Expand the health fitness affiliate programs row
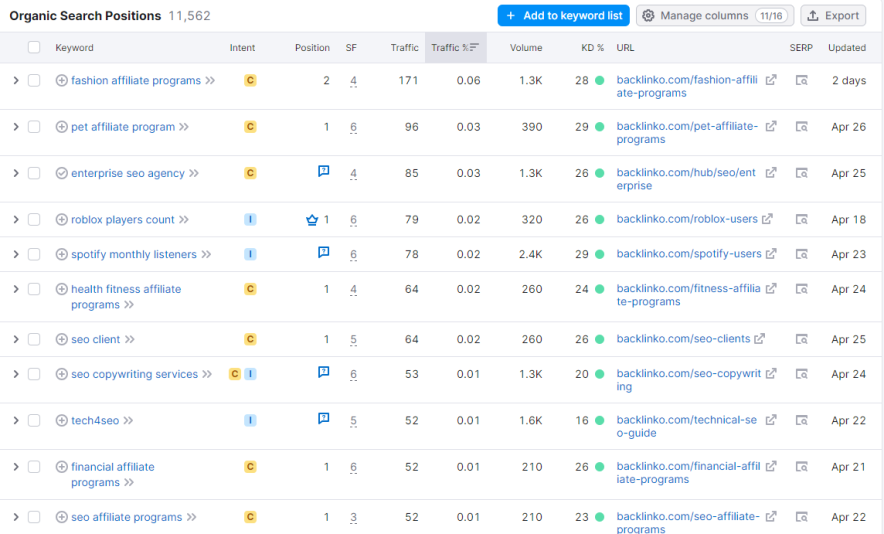The width and height of the screenshot is (884, 534). pyautogui.click(x=15, y=289)
